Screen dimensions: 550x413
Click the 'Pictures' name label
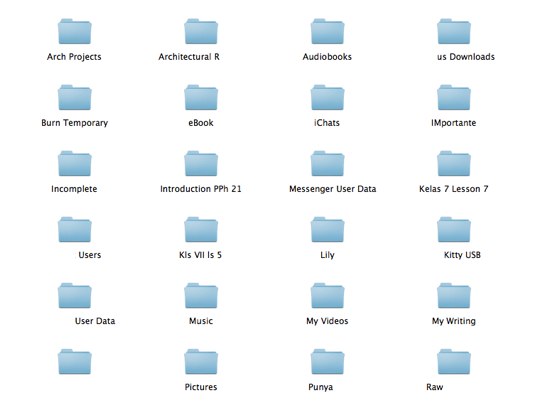tap(201, 387)
